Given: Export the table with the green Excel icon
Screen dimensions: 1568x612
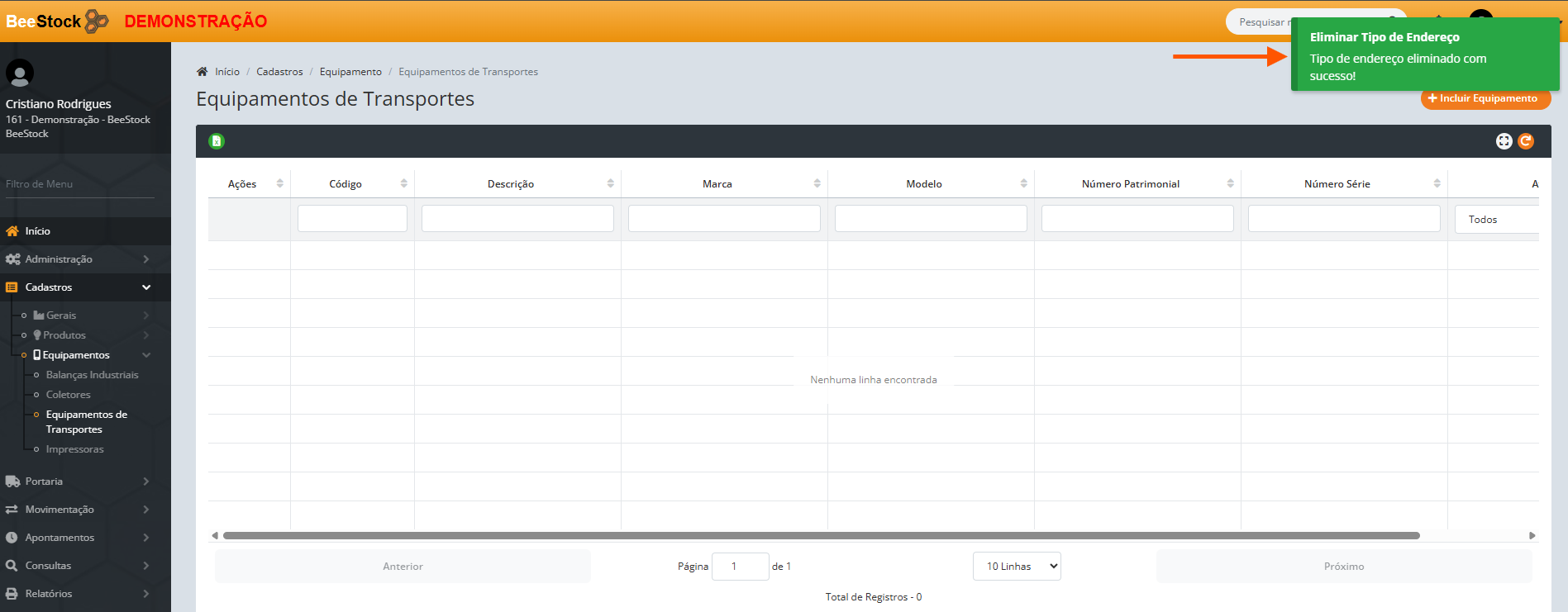Looking at the screenshot, I should 217,141.
